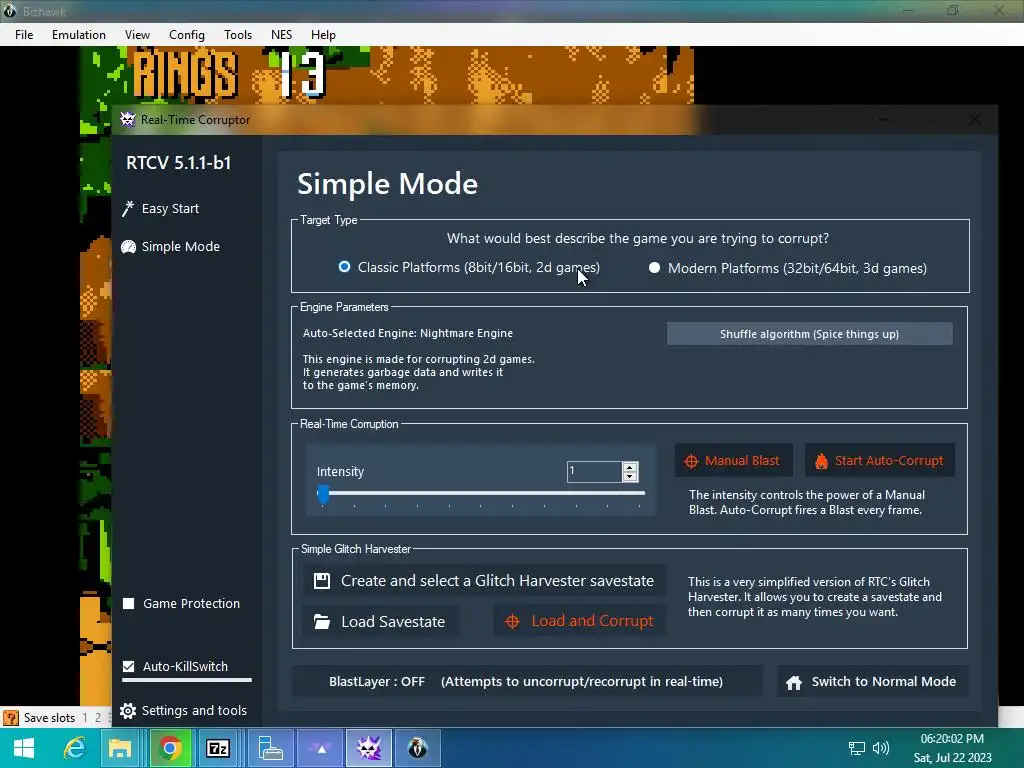The height and width of the screenshot is (768, 1024).
Task: Increase intensity with spinner up arrow
Action: (630, 467)
